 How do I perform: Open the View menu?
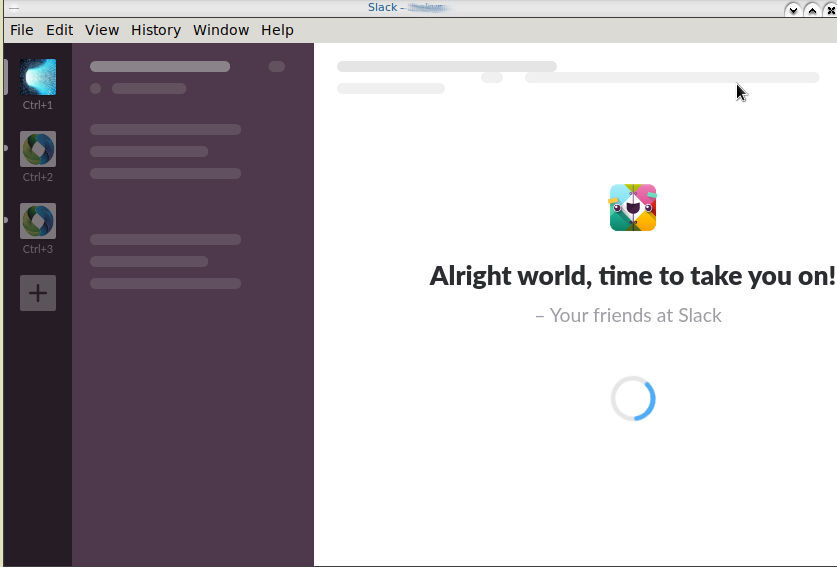point(102,30)
